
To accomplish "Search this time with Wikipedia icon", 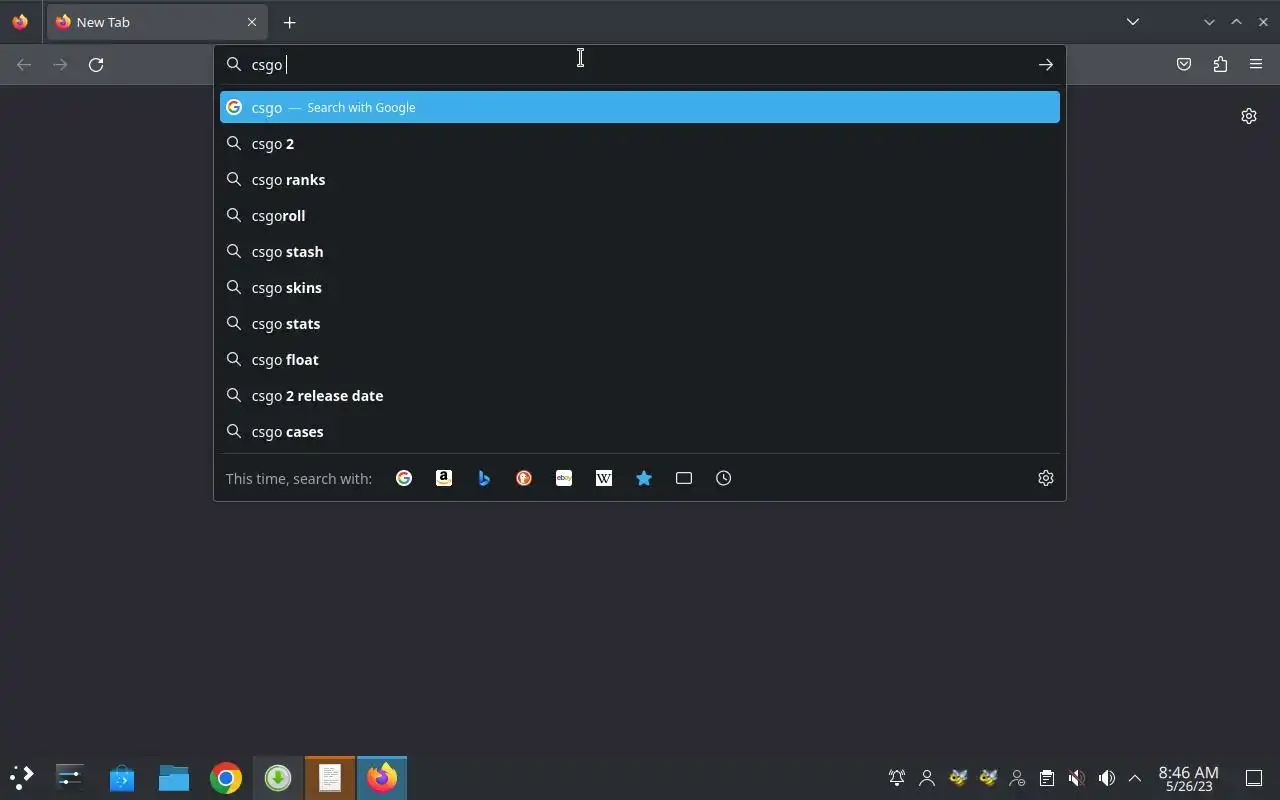I will coord(604,478).
